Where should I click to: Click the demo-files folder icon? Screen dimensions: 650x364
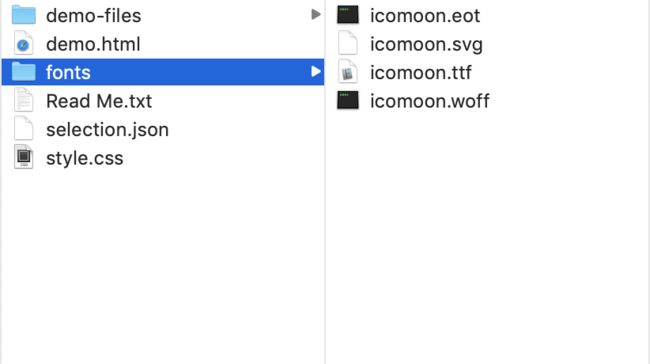click(24, 15)
